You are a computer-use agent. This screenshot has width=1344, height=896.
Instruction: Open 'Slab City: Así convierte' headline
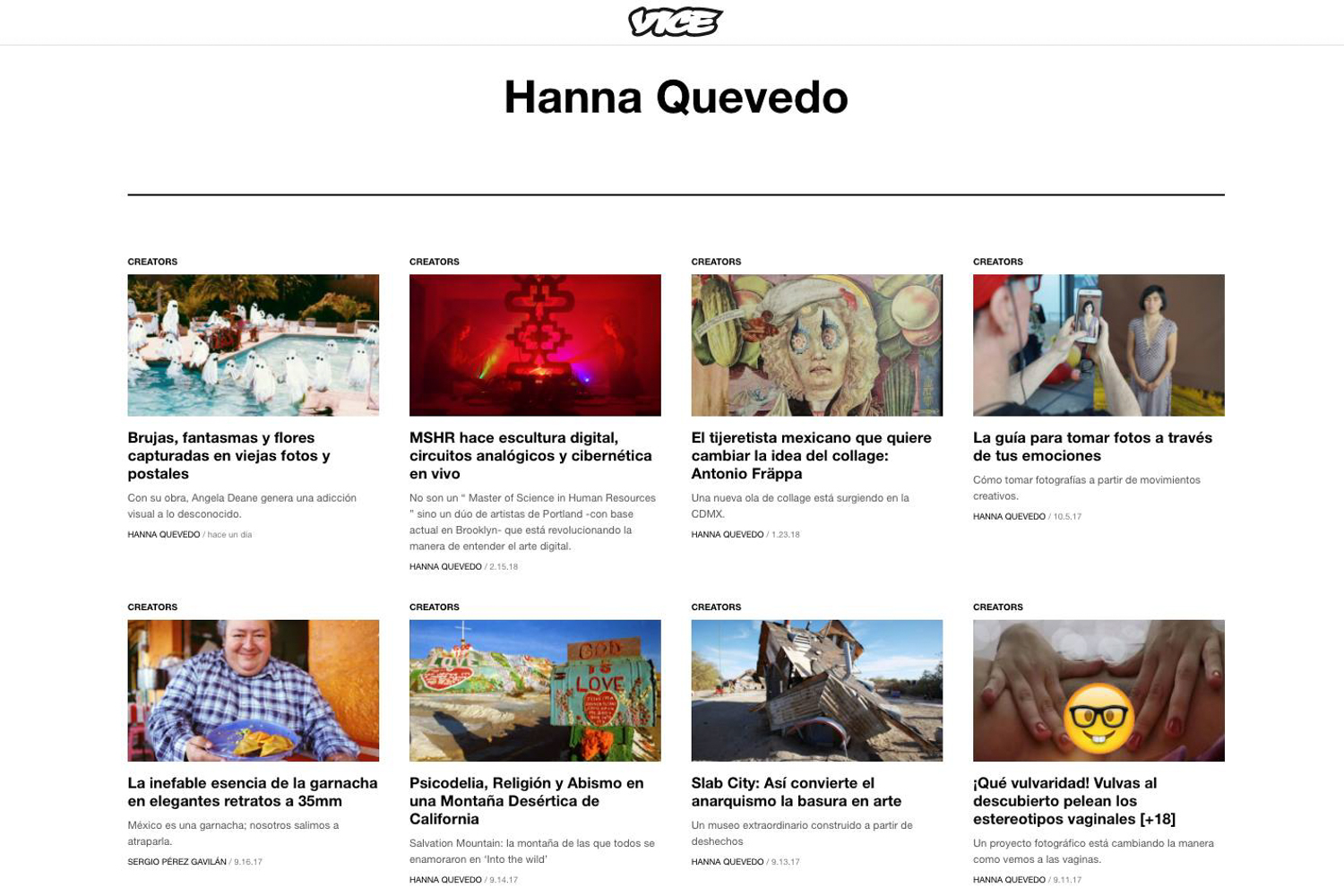pyautogui.click(x=797, y=792)
